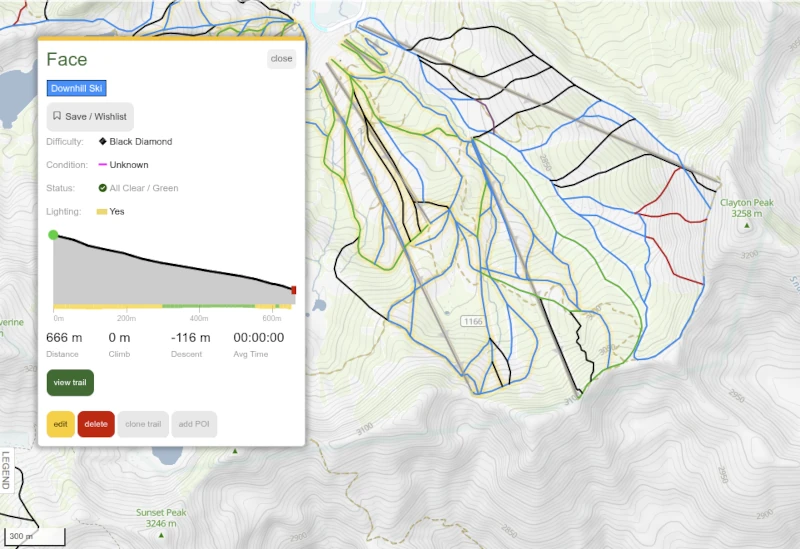This screenshot has height=549, width=800.
Task: Expand the LEGEND side tab
Action: coord(6,470)
